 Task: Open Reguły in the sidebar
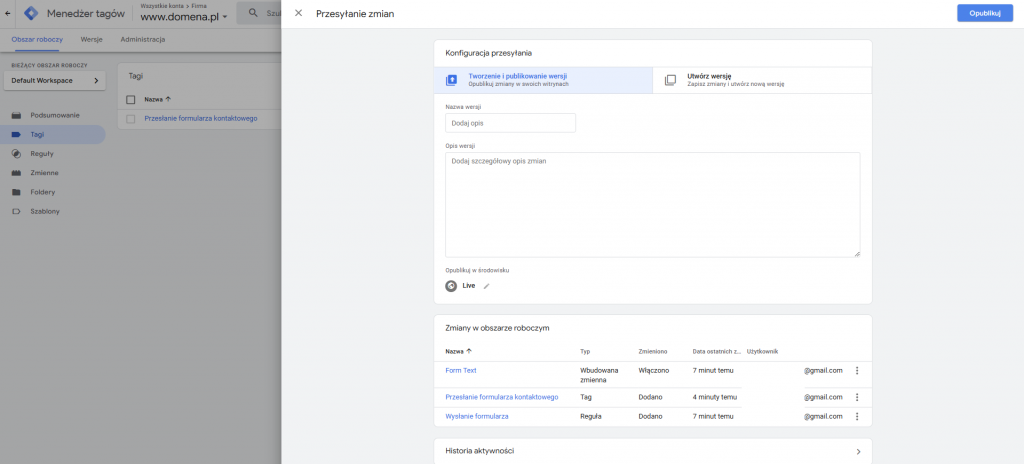(x=52, y=154)
